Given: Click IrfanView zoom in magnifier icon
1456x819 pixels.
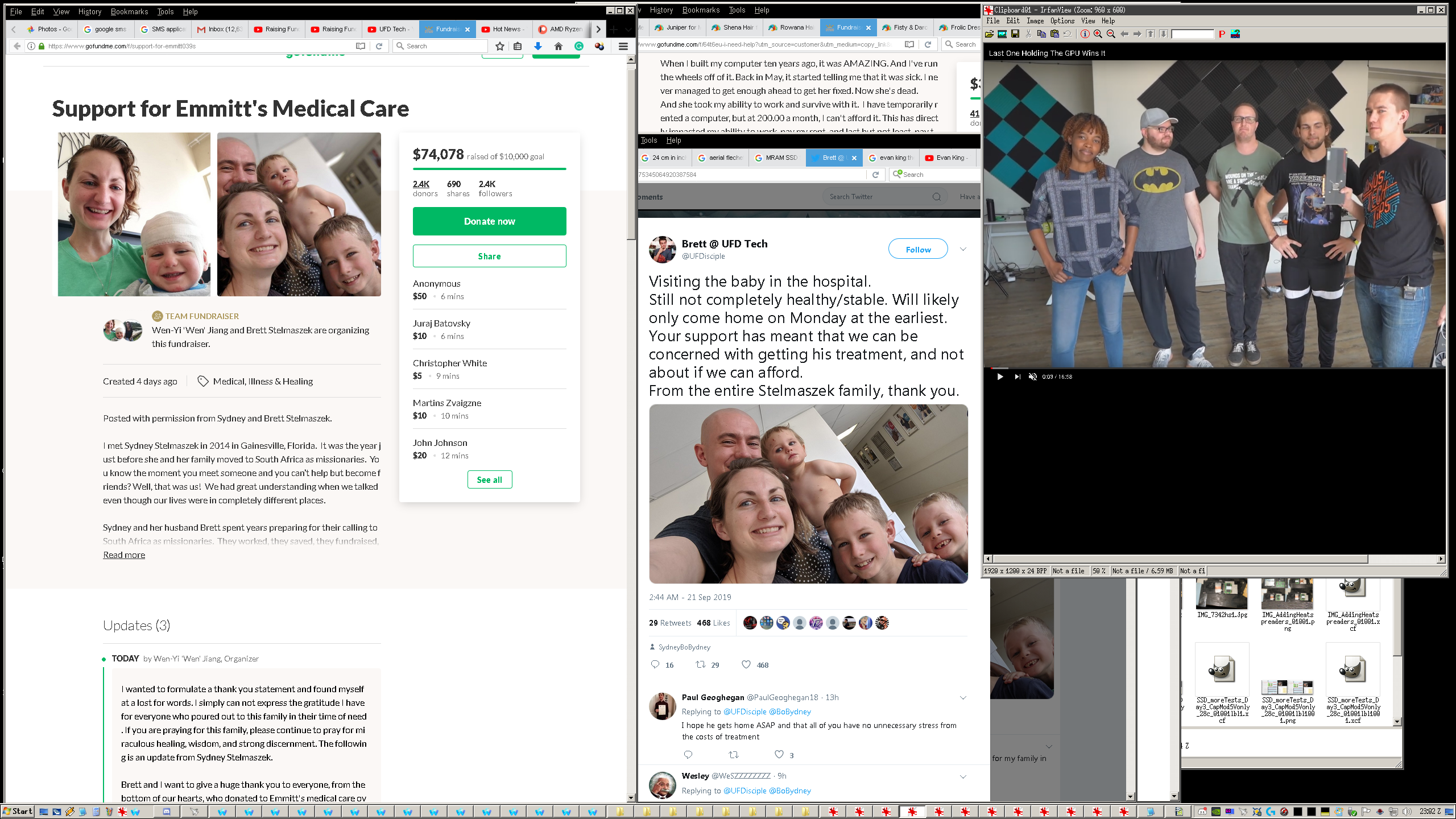Looking at the screenshot, I should (1098, 34).
